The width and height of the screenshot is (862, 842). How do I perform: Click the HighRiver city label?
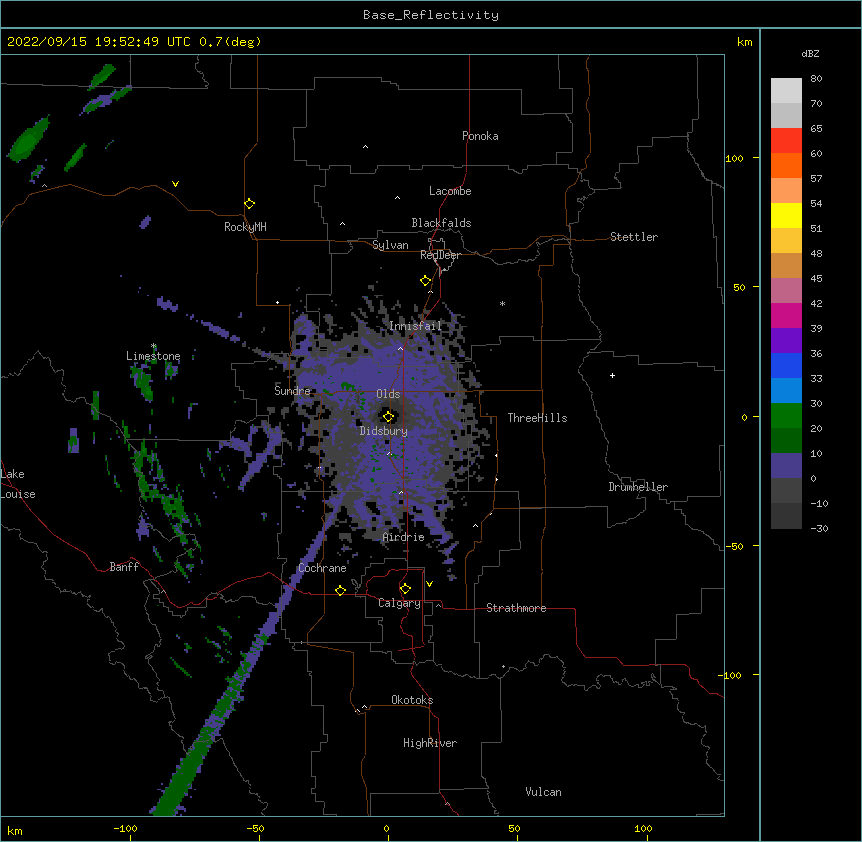click(430, 743)
